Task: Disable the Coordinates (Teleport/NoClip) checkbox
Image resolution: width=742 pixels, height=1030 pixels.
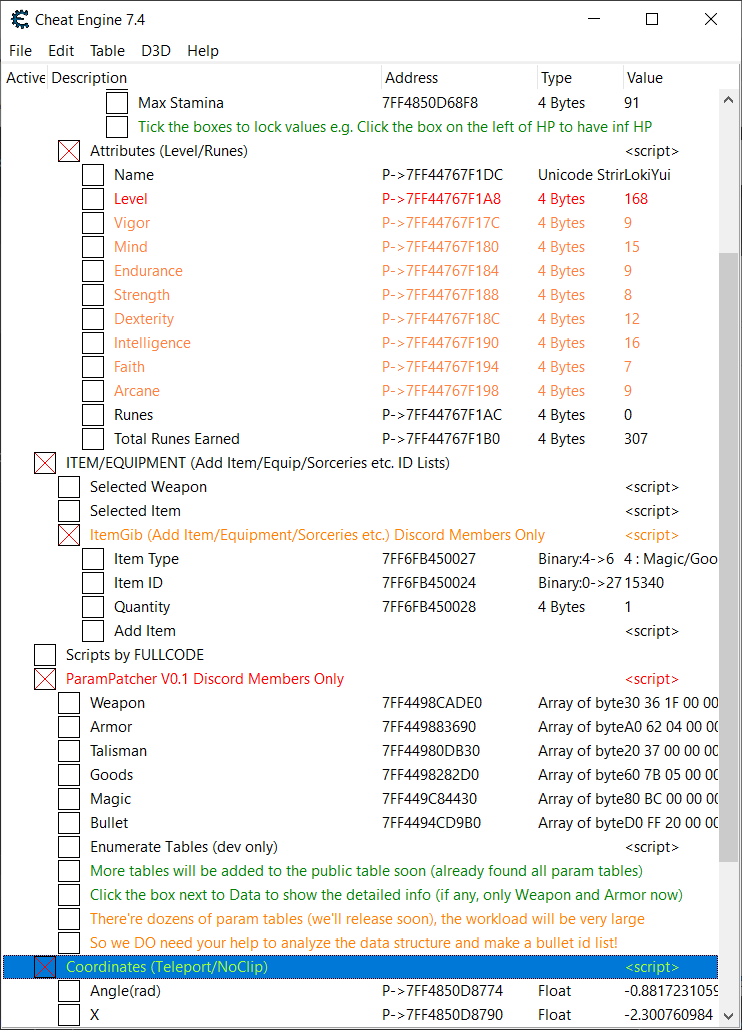Action: pos(45,967)
